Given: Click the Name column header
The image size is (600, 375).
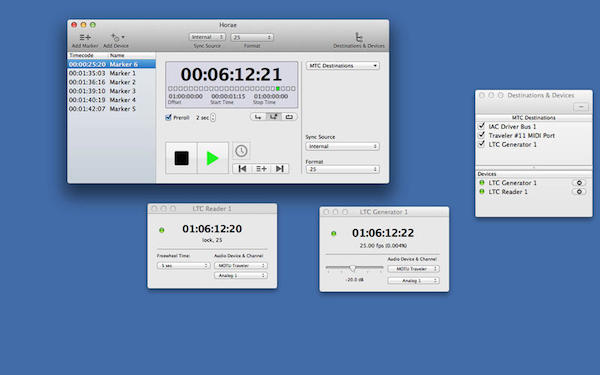Looking at the screenshot, I should pyautogui.click(x=132, y=55).
